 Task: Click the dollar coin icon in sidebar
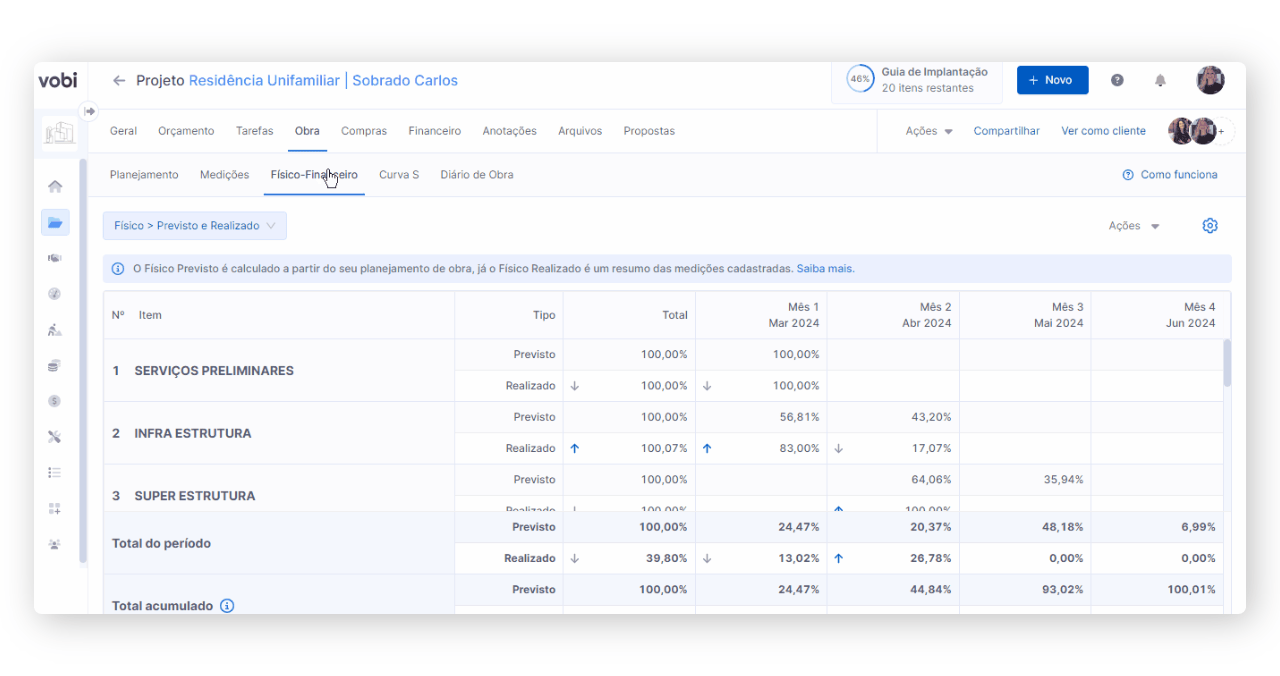coord(55,401)
